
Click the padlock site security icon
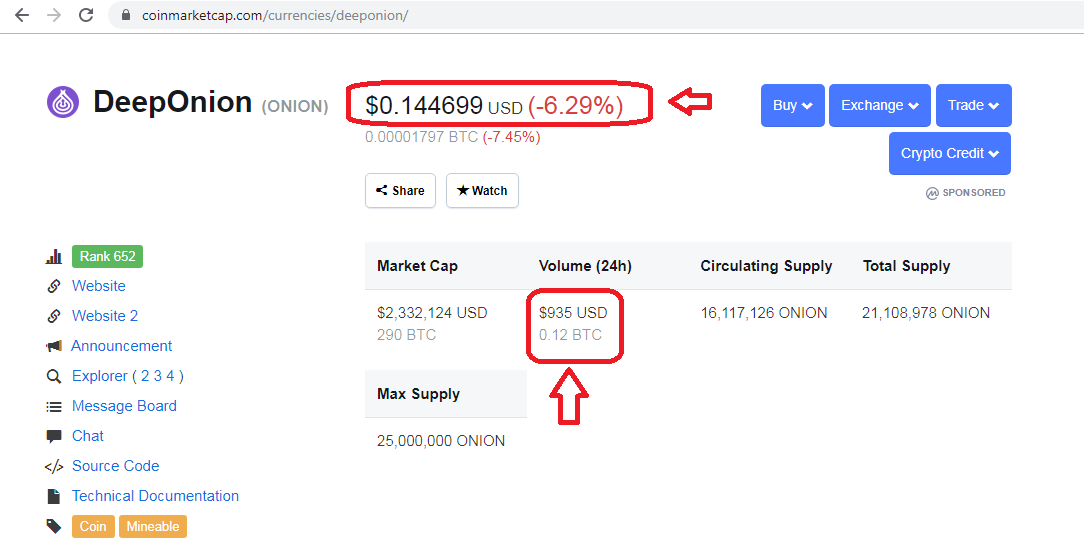click(126, 15)
